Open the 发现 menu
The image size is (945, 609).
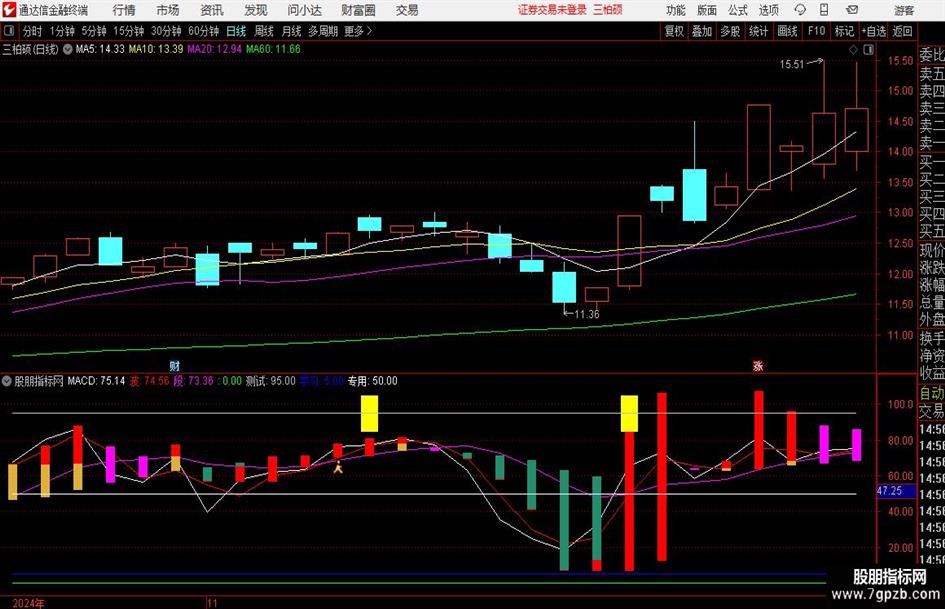click(x=256, y=10)
